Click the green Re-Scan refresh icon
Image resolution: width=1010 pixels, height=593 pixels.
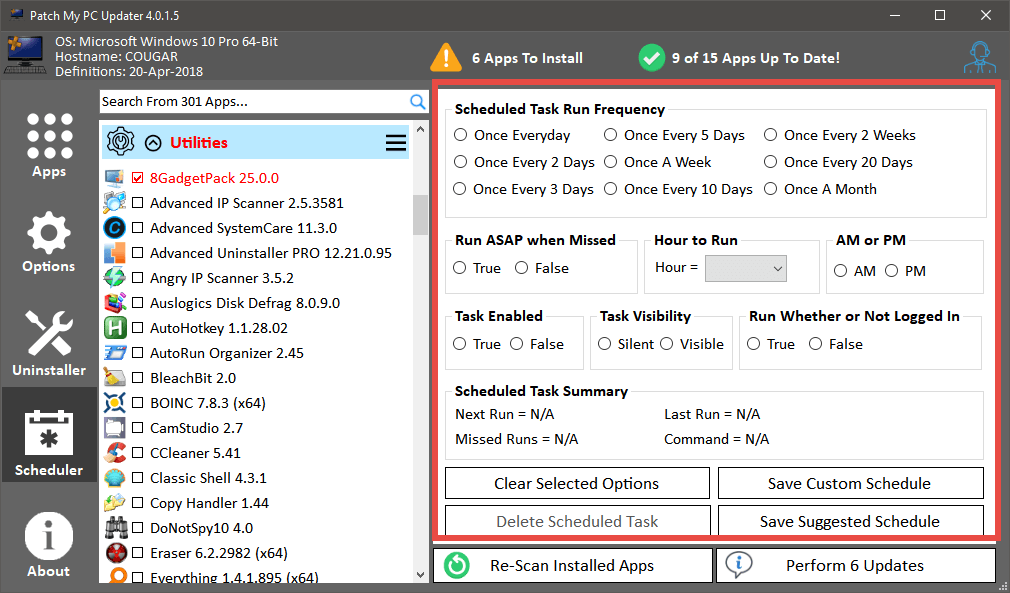point(457,565)
